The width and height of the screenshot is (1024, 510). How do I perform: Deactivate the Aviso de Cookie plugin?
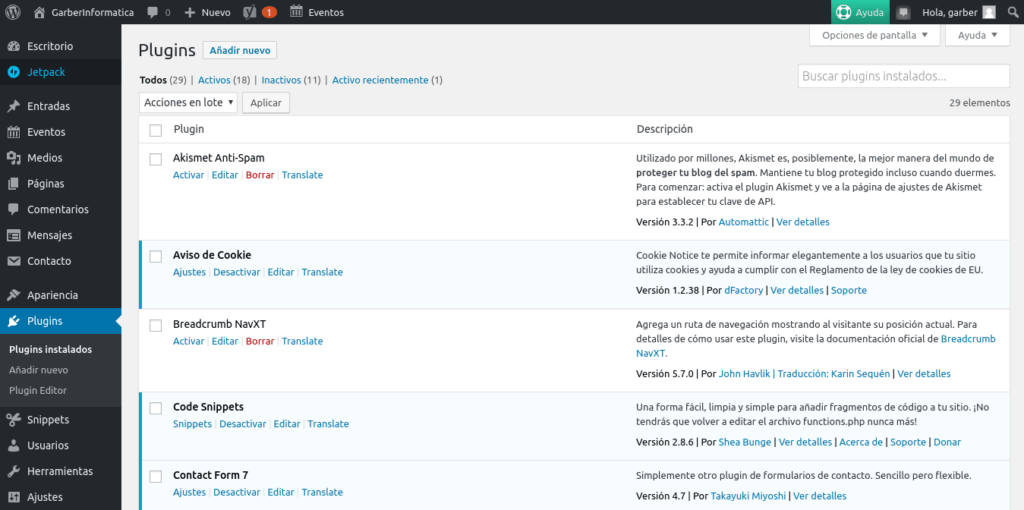[236, 272]
